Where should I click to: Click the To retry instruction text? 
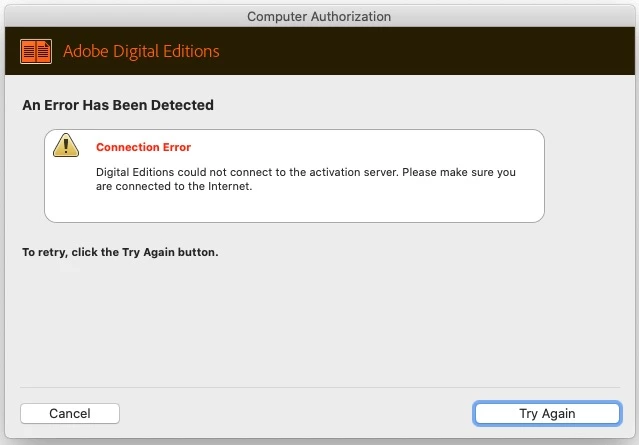tap(120, 252)
